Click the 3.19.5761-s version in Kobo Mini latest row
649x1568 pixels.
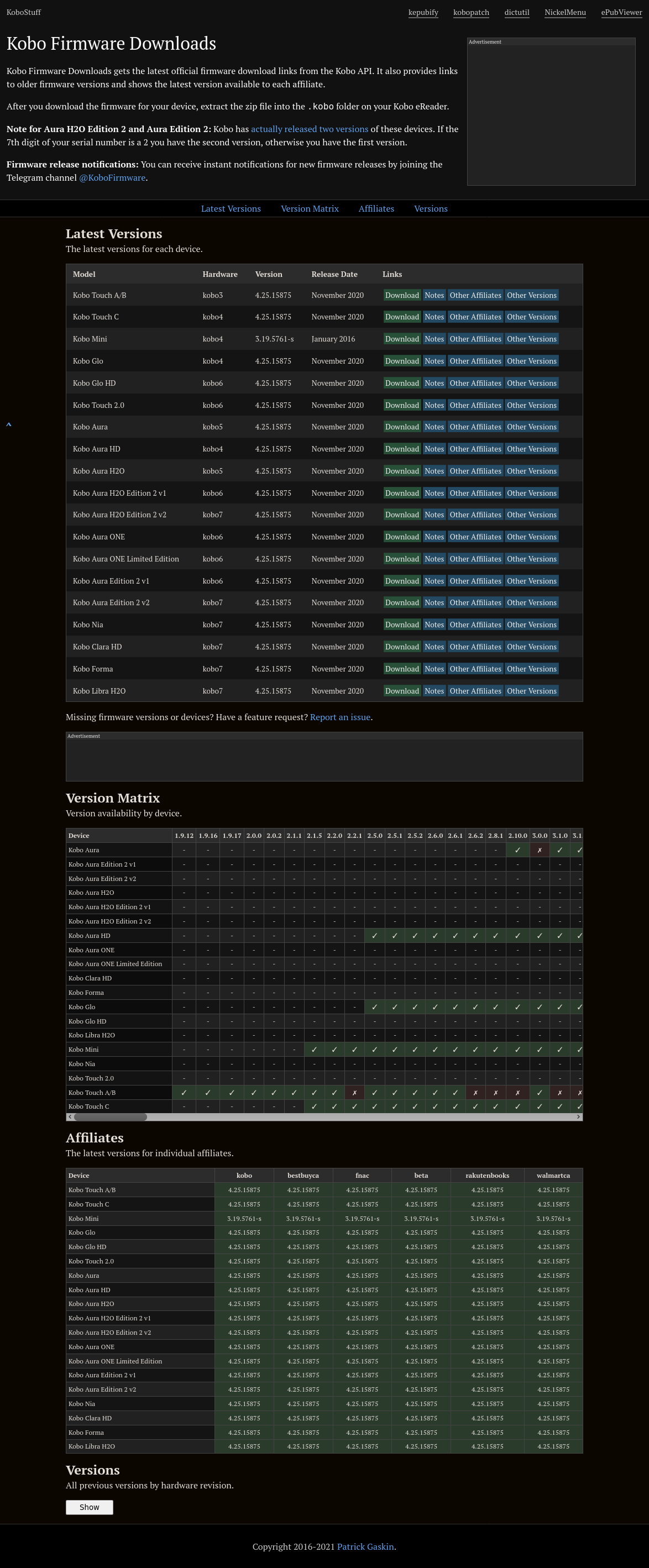coord(274,339)
